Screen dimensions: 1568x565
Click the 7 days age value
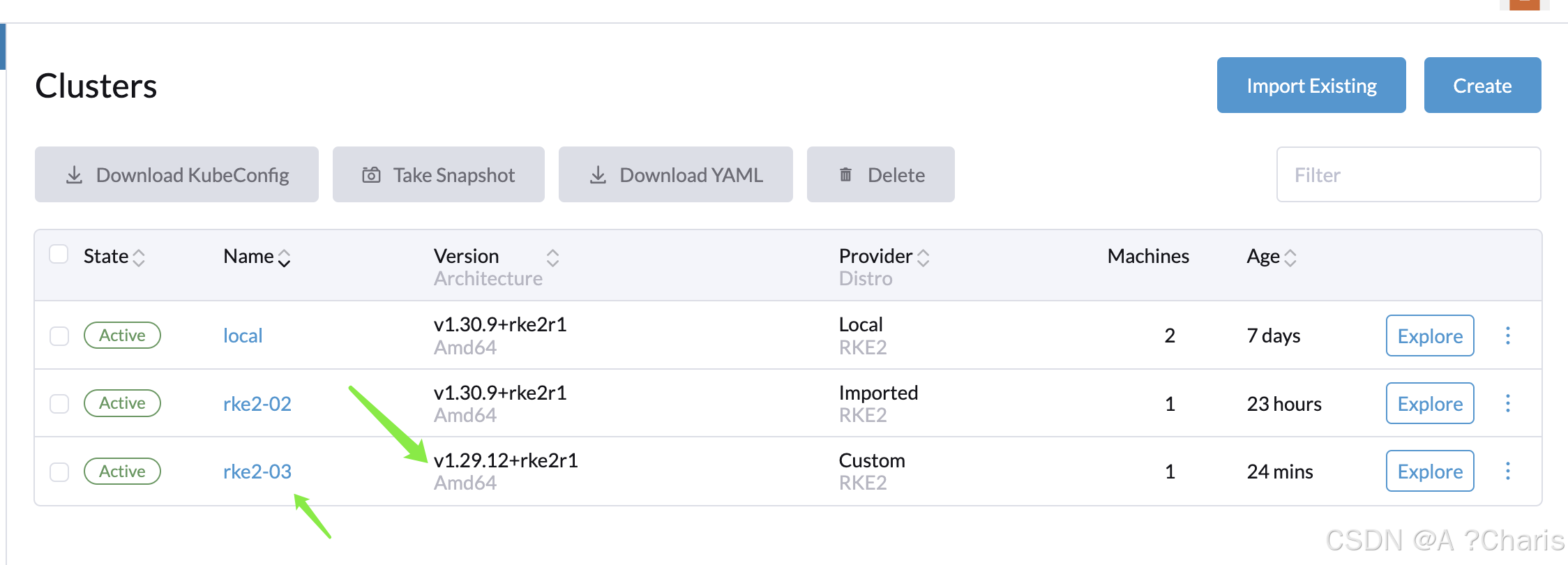point(1274,336)
